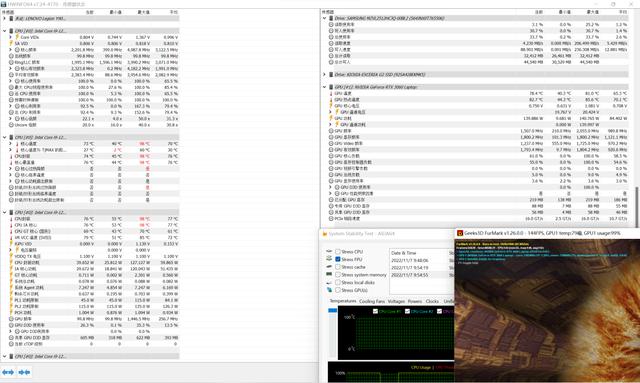Click the SAMSUNG drive chip icon
The height and width of the screenshot is (383, 640).
tap(331, 18)
